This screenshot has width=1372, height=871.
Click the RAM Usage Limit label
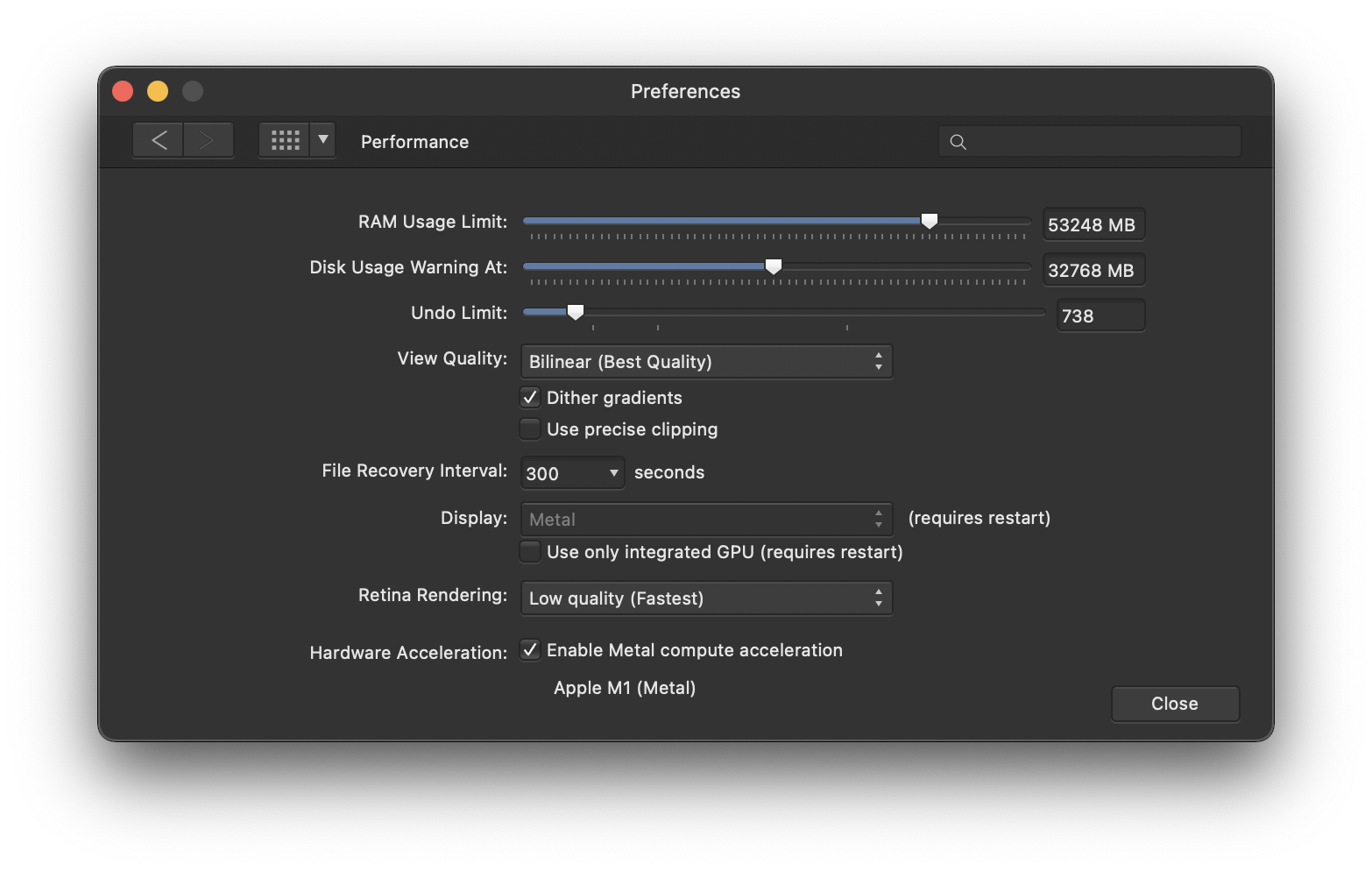[433, 222]
